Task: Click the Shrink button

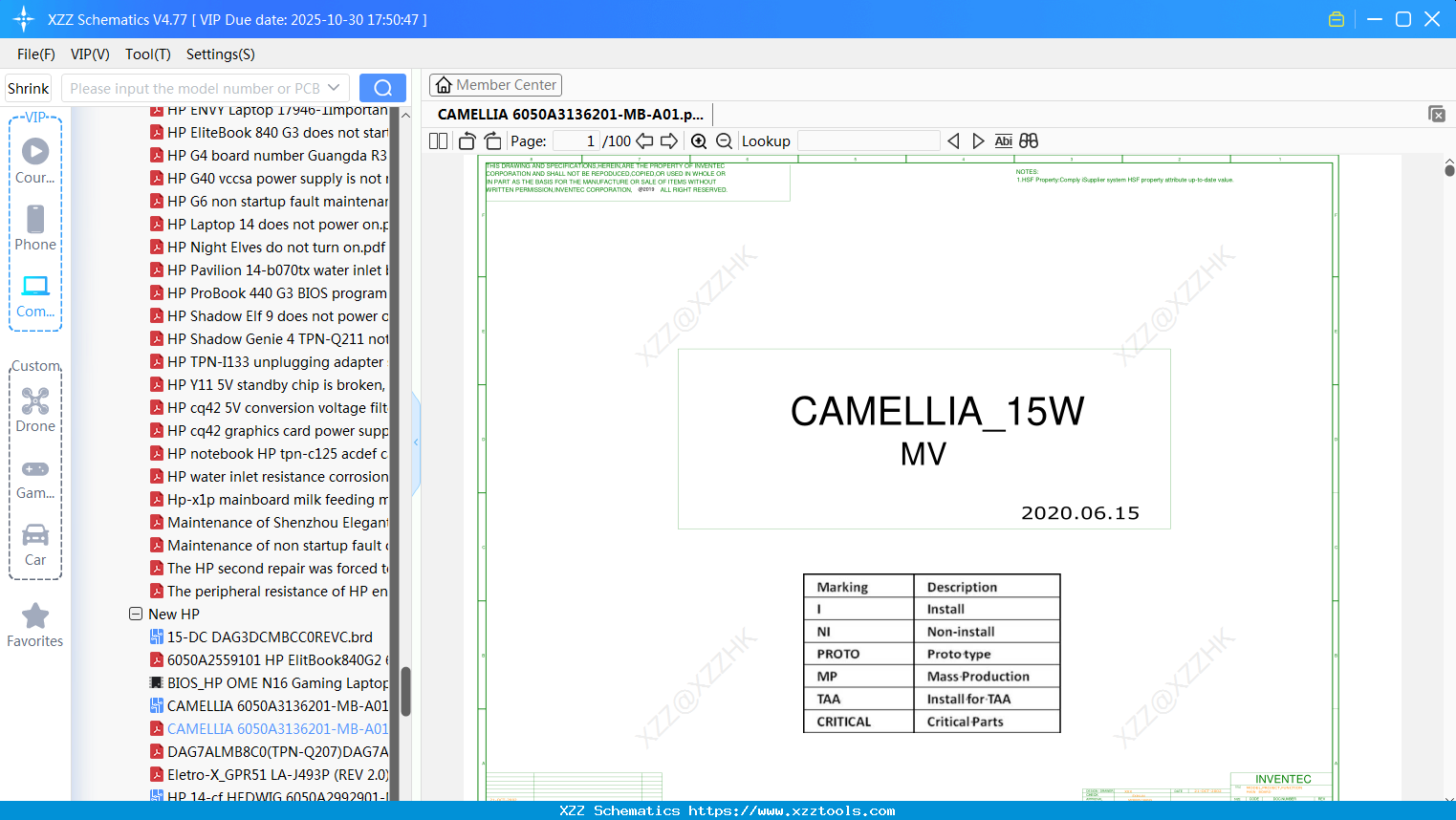Action: coord(29,88)
